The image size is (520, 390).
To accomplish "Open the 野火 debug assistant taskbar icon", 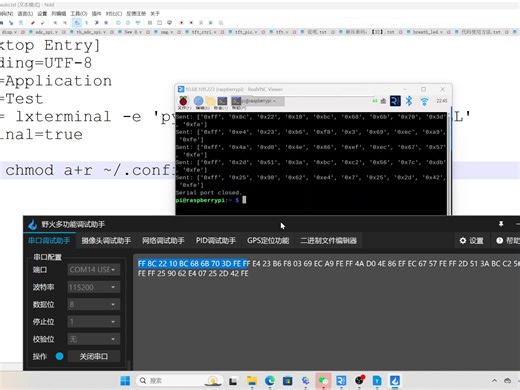I will click(395, 381).
